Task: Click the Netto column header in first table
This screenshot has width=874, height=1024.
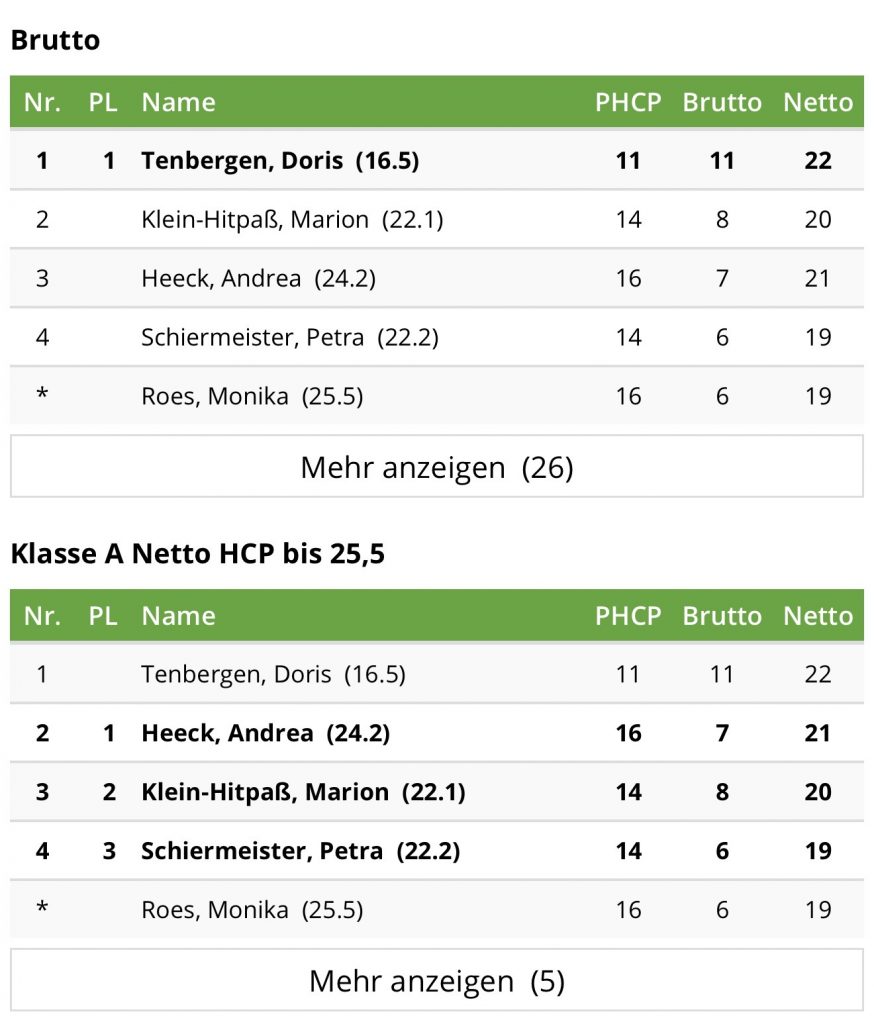Action: (x=818, y=103)
